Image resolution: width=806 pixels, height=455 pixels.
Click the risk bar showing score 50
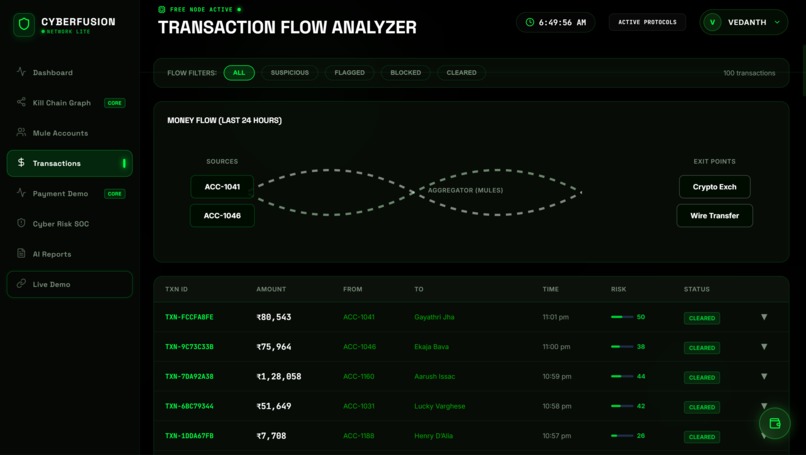(x=622, y=317)
